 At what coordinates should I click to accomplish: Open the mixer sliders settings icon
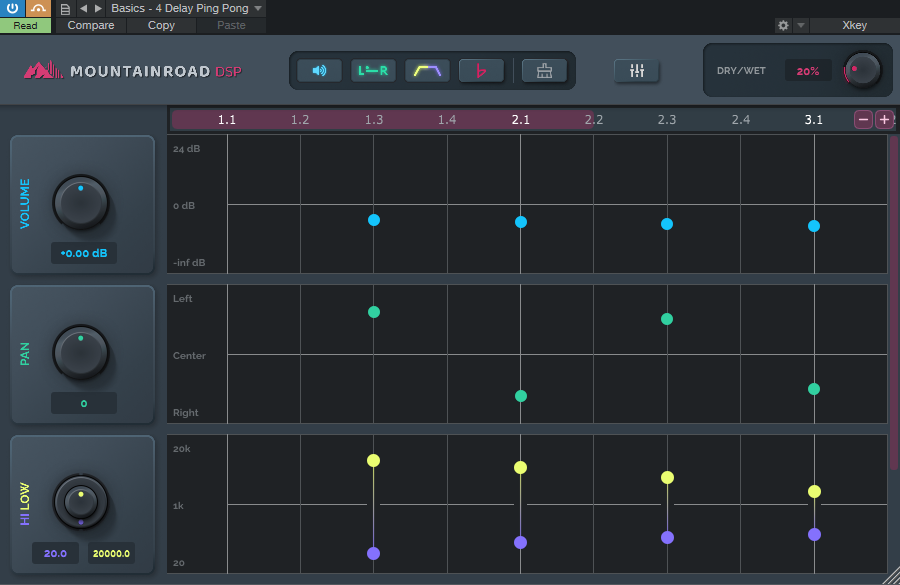point(637,70)
